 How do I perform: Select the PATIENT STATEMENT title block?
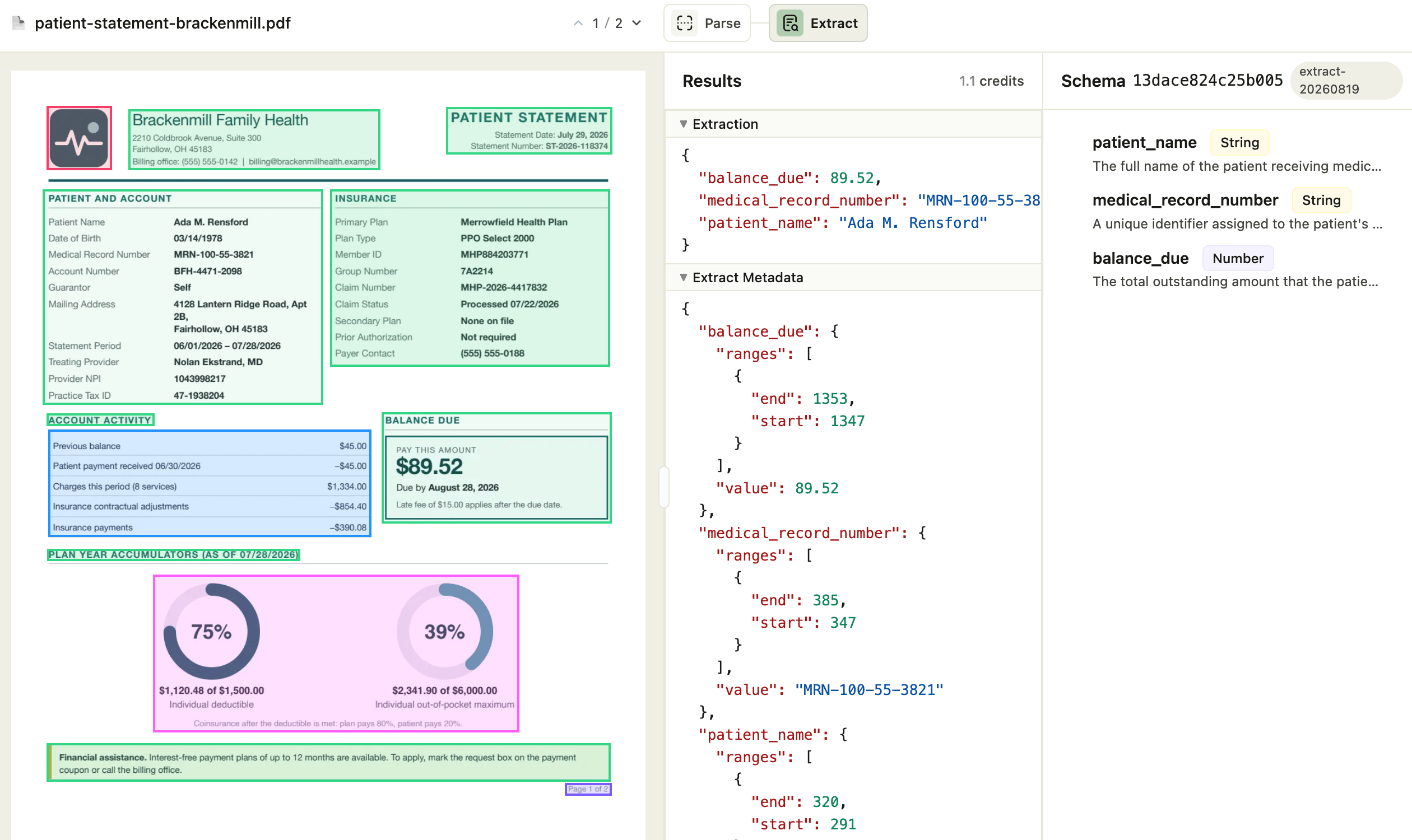528,130
